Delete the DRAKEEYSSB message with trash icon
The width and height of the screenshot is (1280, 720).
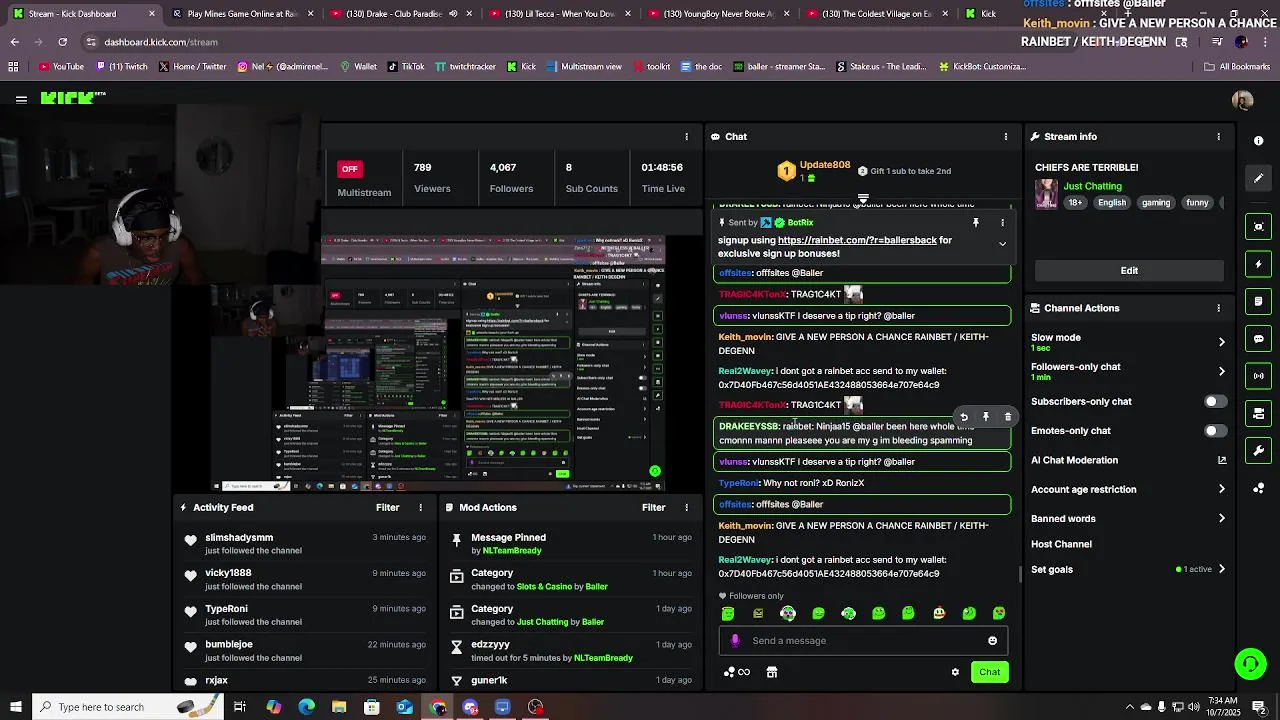point(1007,417)
